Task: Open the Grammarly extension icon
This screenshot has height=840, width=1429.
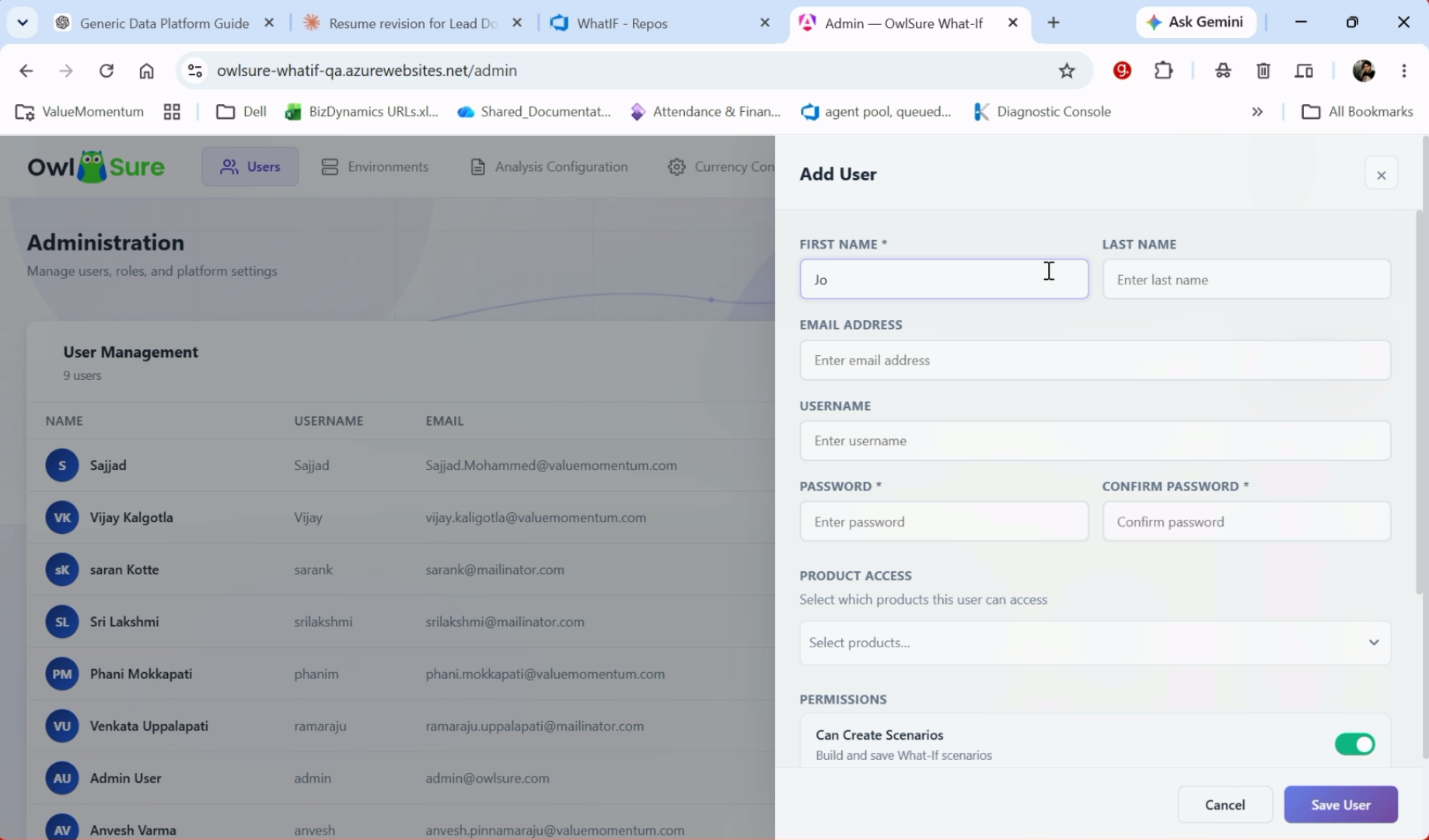Action: tap(1122, 71)
